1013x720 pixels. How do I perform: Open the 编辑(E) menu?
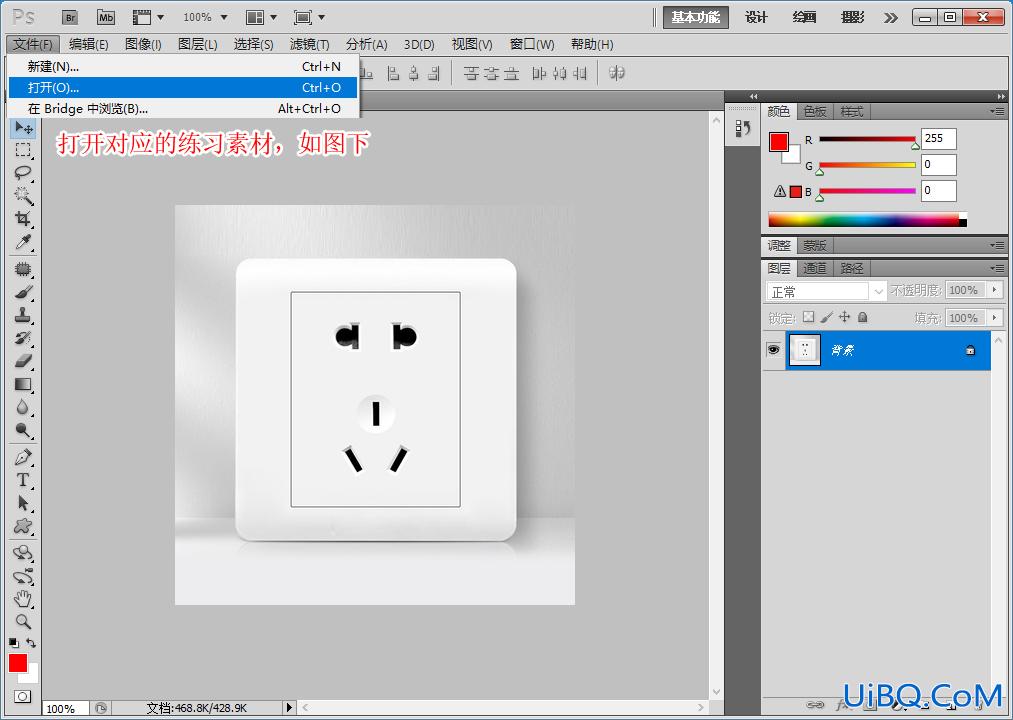(x=89, y=44)
